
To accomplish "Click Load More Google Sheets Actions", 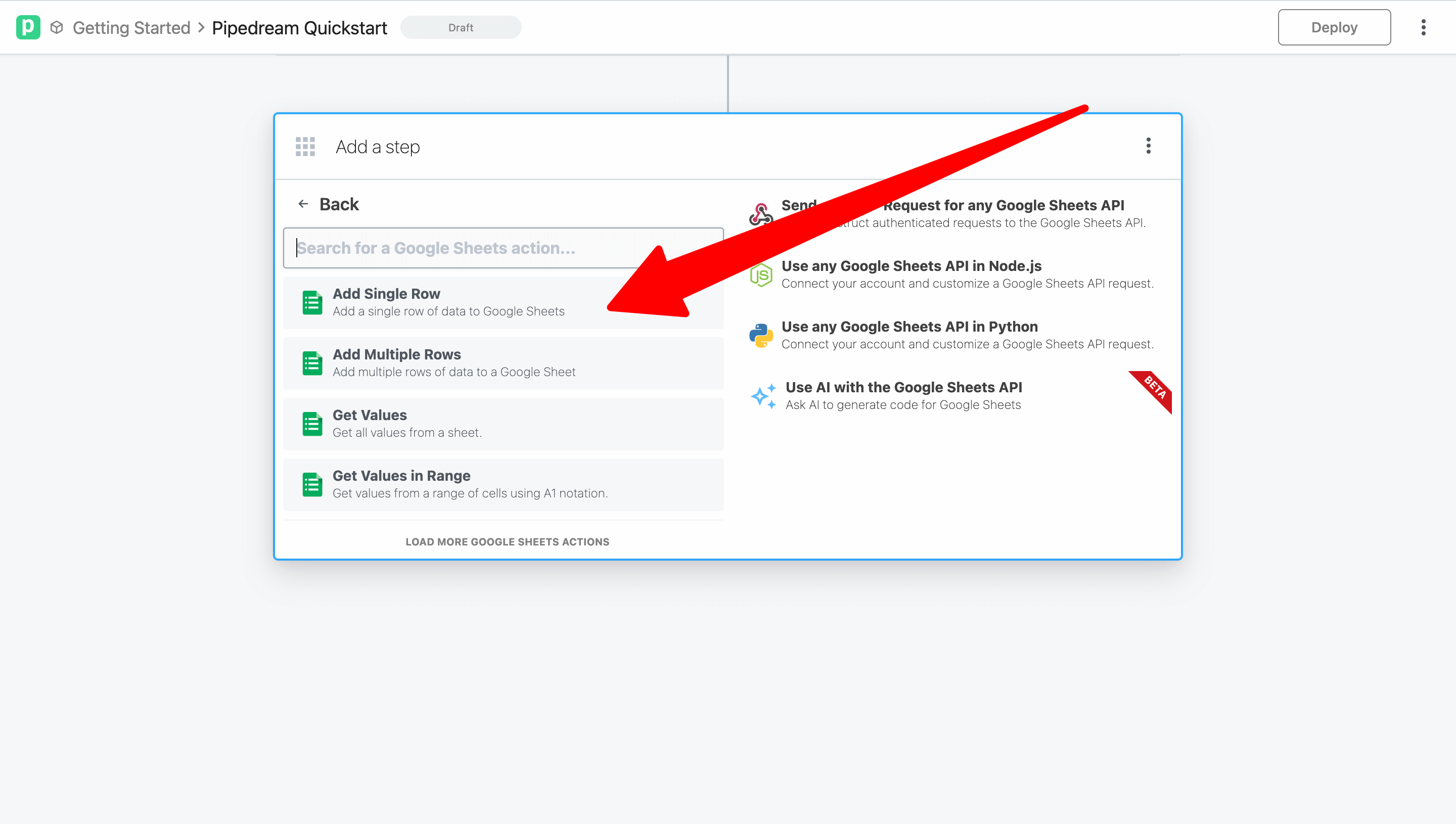I will point(507,541).
